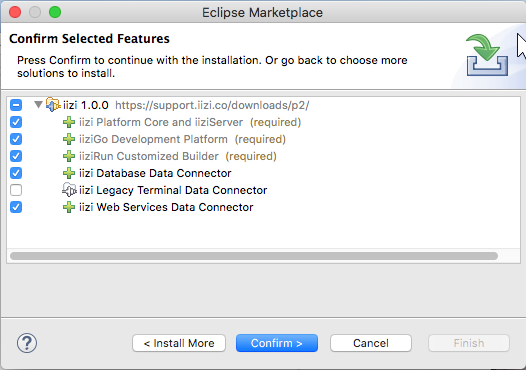Close the Eclipse Marketplace window

(x=15, y=12)
